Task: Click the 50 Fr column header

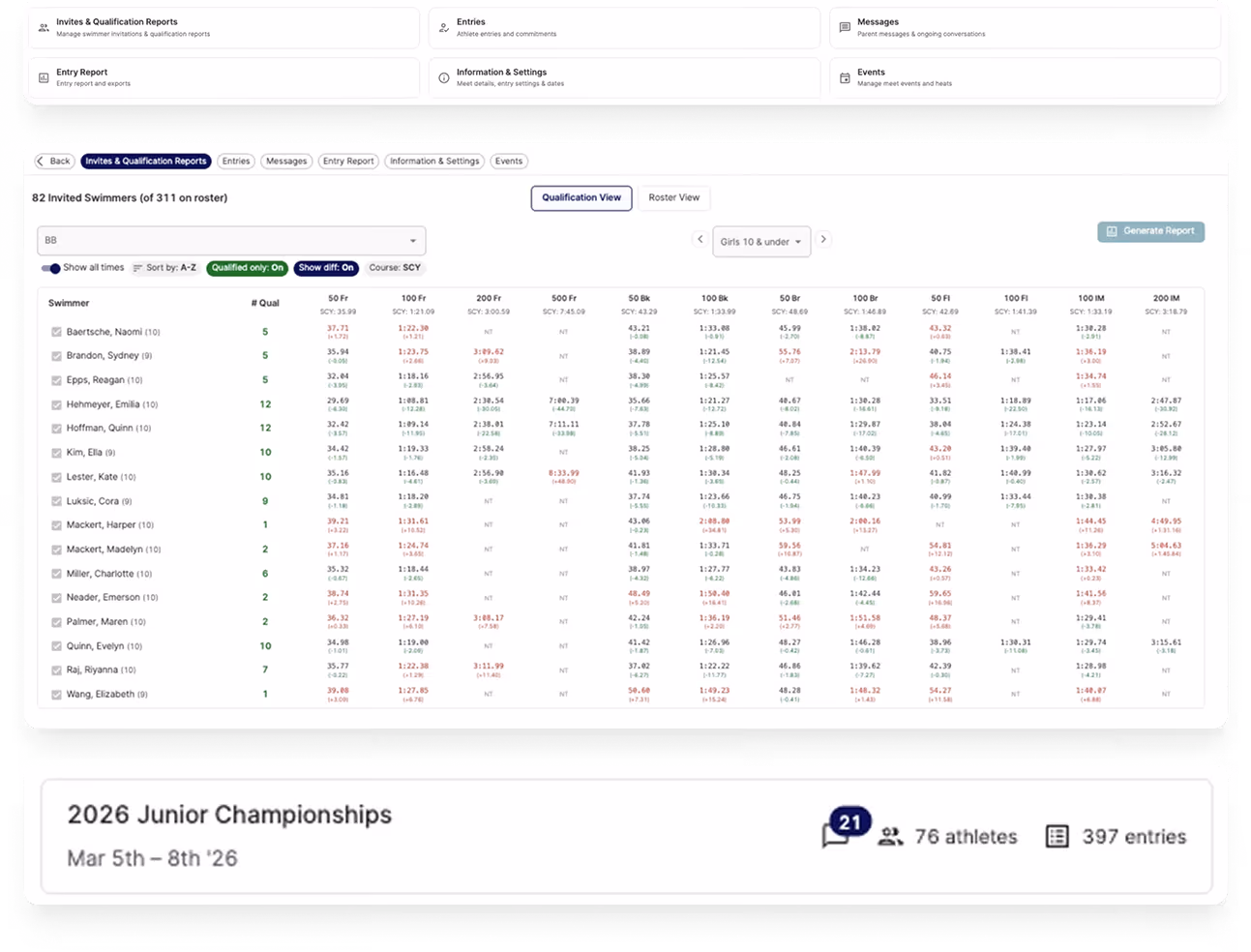Action: [338, 298]
